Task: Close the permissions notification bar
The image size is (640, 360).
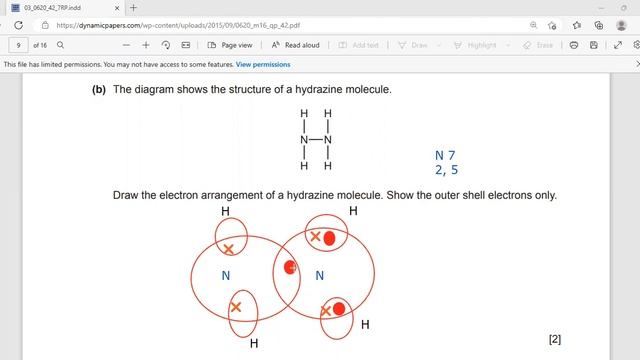Action: tap(638, 64)
